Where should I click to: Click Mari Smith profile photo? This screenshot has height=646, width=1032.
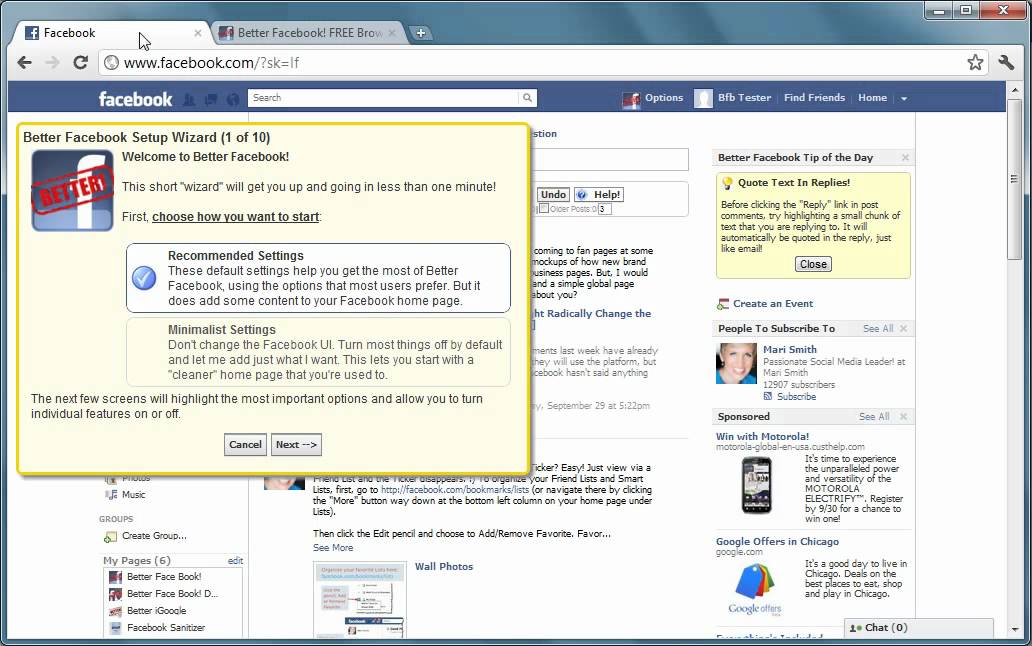click(736, 363)
